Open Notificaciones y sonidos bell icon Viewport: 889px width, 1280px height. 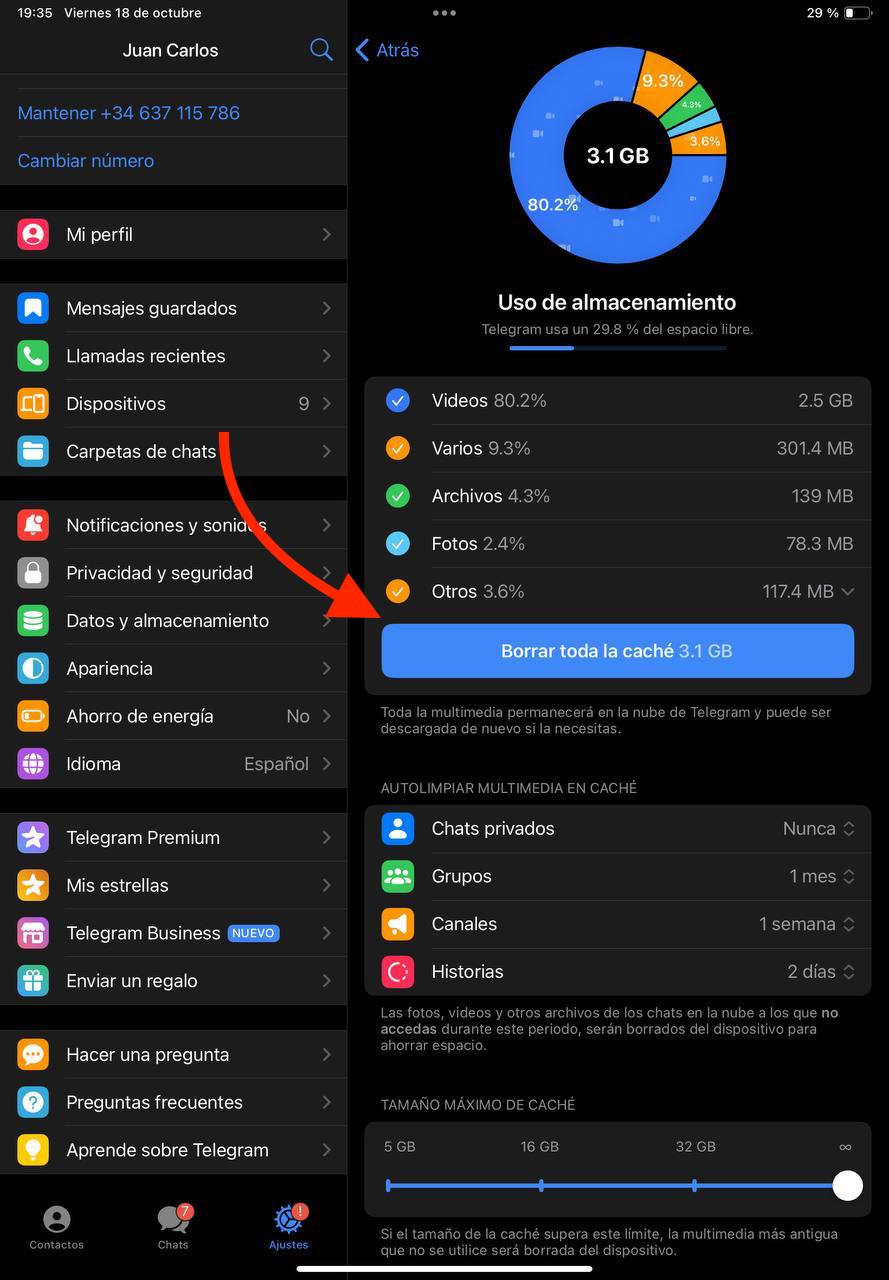click(33, 525)
